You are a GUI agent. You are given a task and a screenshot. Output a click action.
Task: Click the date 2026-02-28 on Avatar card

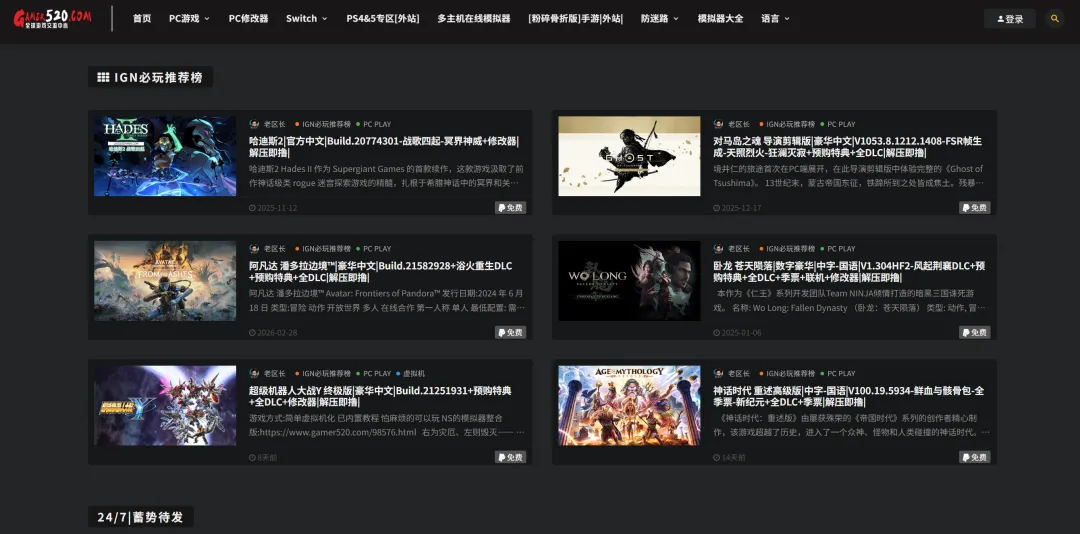277,333
